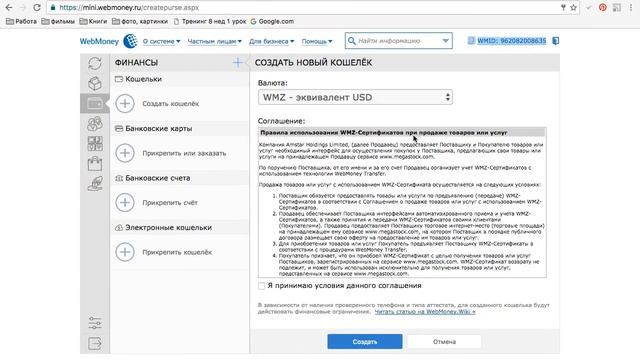
Task: Click Прикрепить счёт link
Action: click(170, 202)
